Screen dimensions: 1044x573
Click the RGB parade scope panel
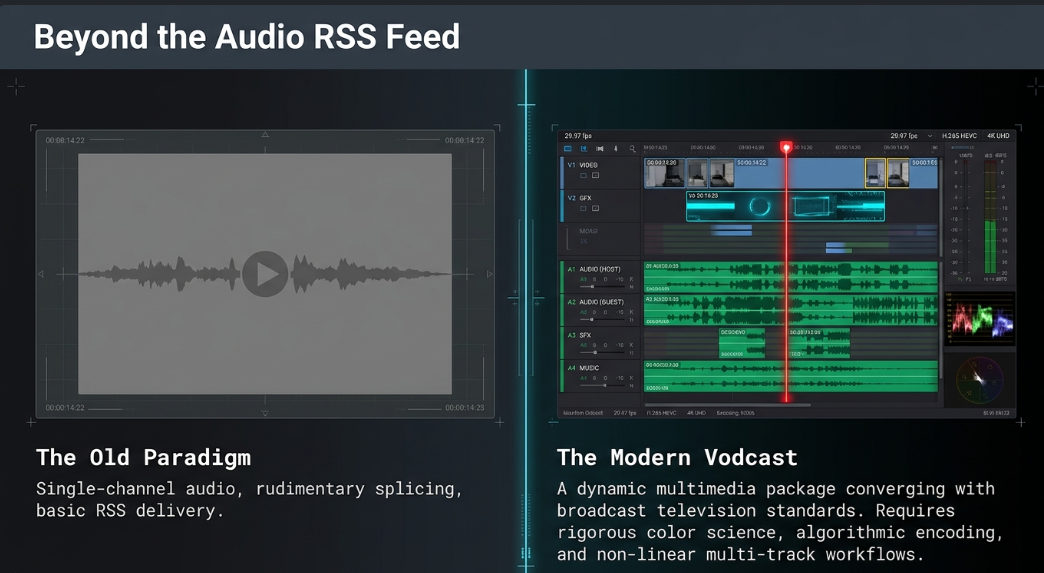point(980,319)
